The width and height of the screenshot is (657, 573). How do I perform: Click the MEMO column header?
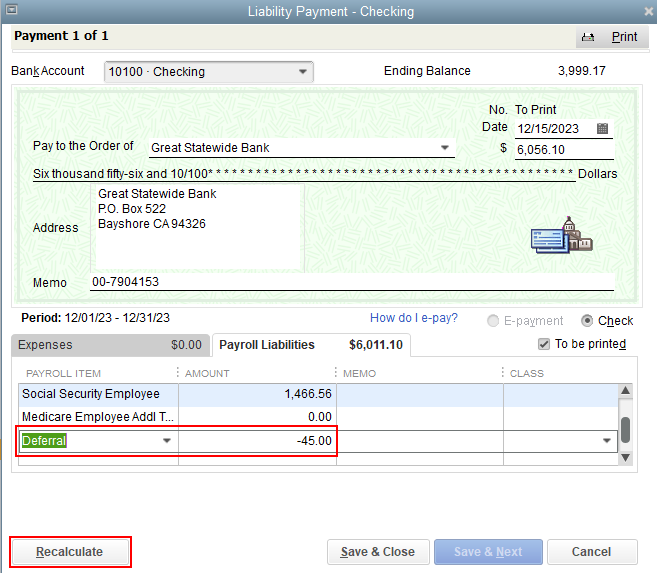(x=360, y=373)
